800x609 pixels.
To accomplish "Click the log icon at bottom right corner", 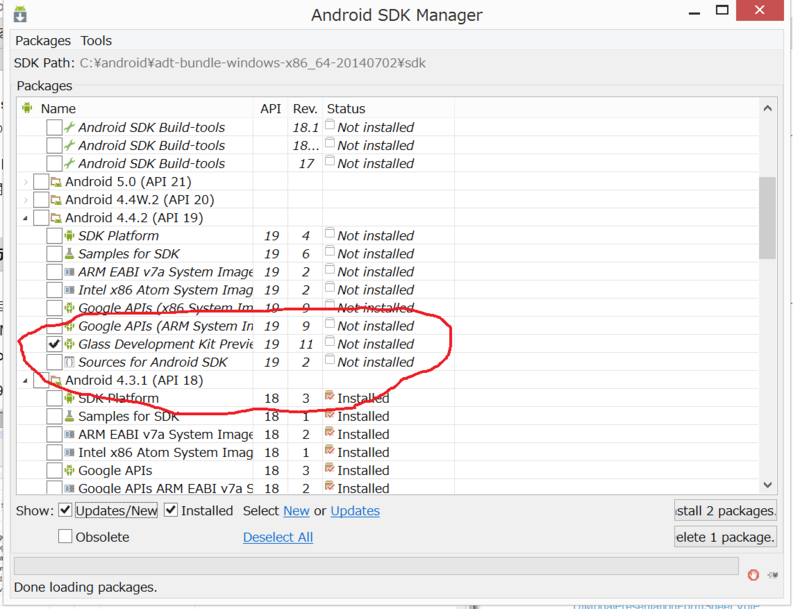I will pos(773,575).
